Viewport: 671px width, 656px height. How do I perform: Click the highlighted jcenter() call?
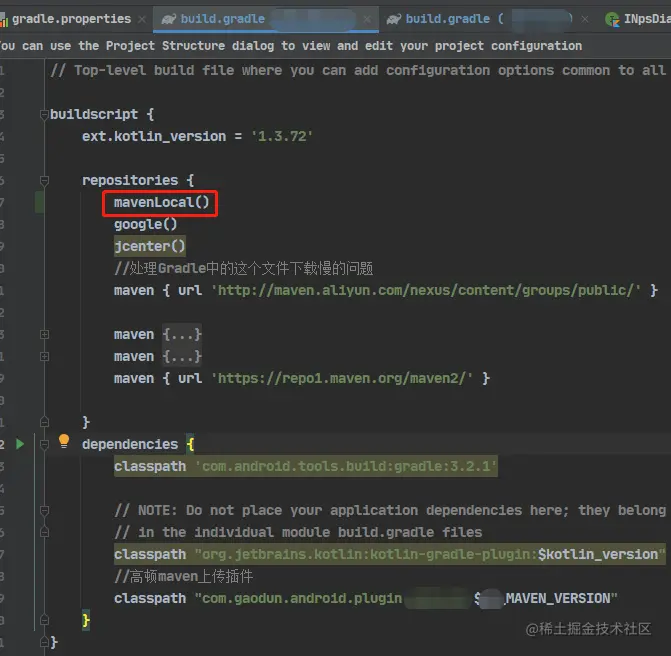coord(149,246)
